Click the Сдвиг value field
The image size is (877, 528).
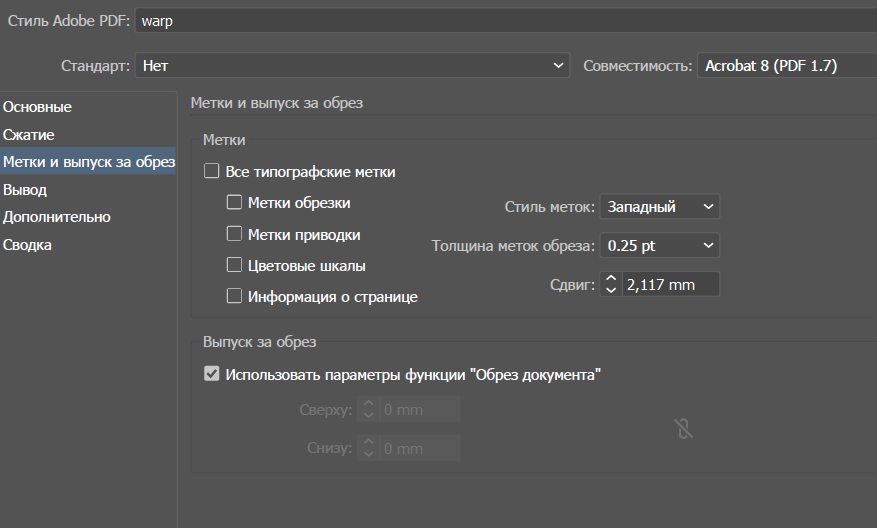point(670,285)
